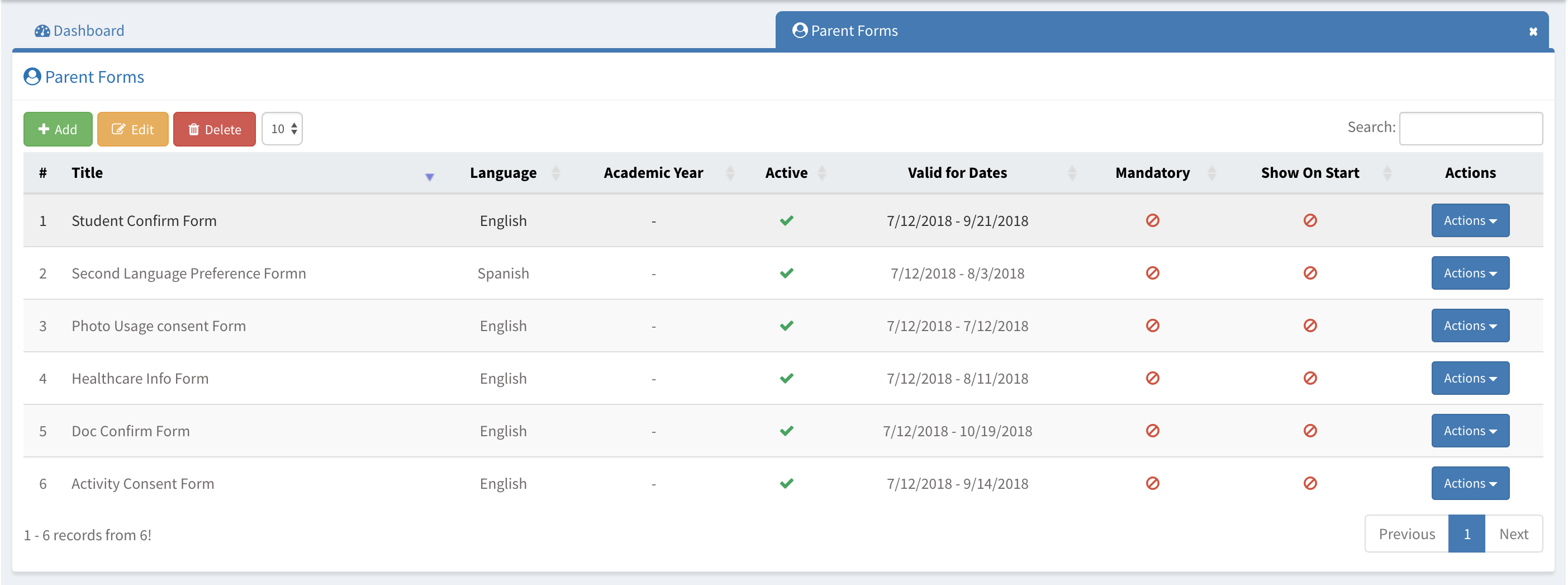Expand Actions menu for Activity Consent Form

click(1470, 483)
